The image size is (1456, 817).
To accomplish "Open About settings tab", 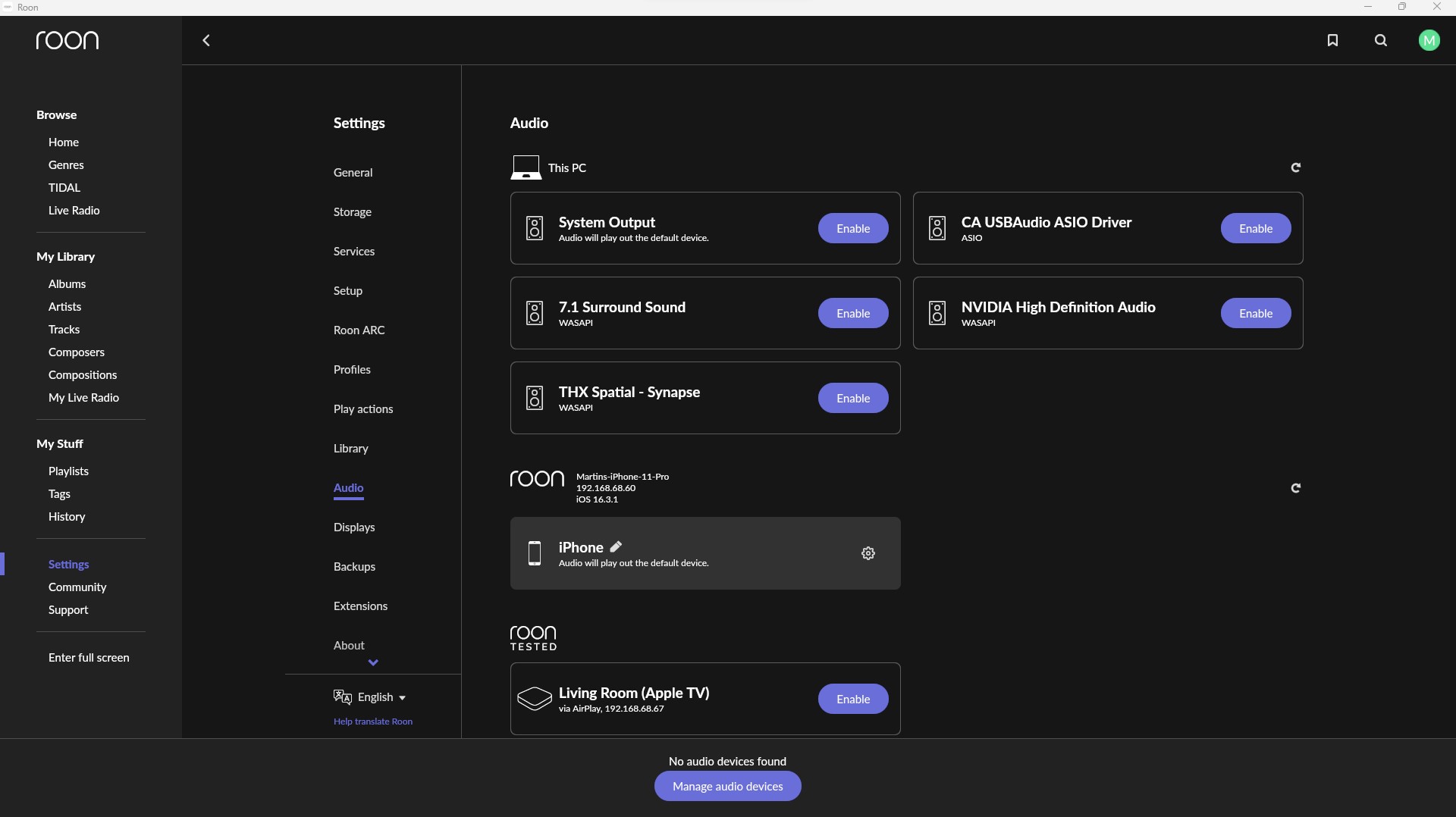I will (x=349, y=646).
